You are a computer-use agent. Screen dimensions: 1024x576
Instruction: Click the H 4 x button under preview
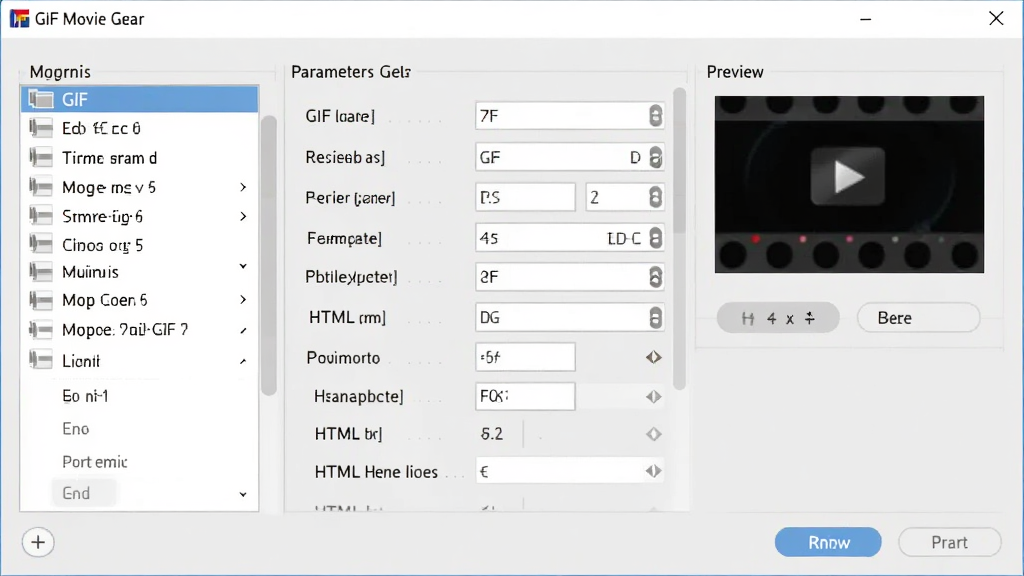point(778,318)
